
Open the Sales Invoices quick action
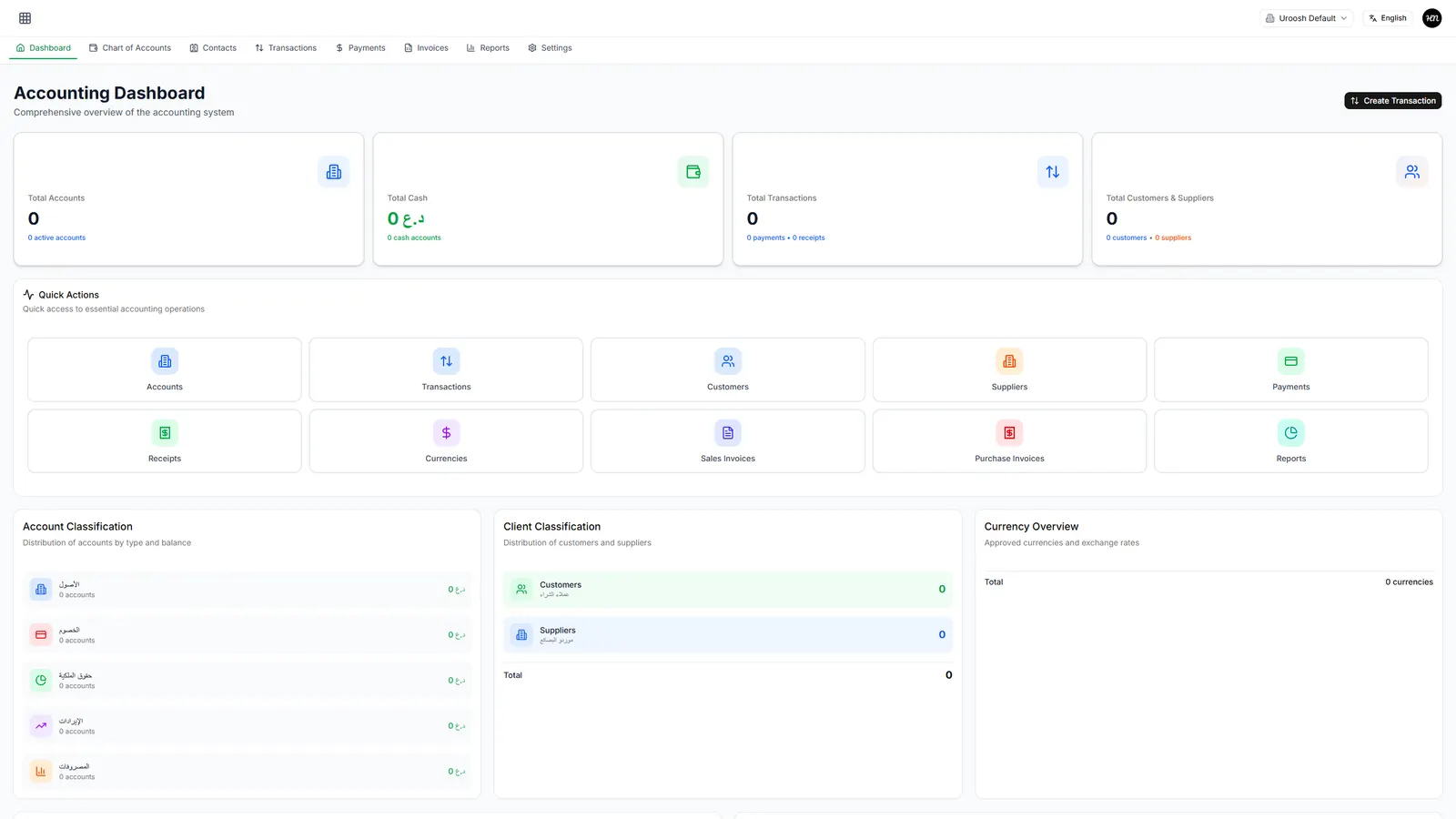(728, 441)
